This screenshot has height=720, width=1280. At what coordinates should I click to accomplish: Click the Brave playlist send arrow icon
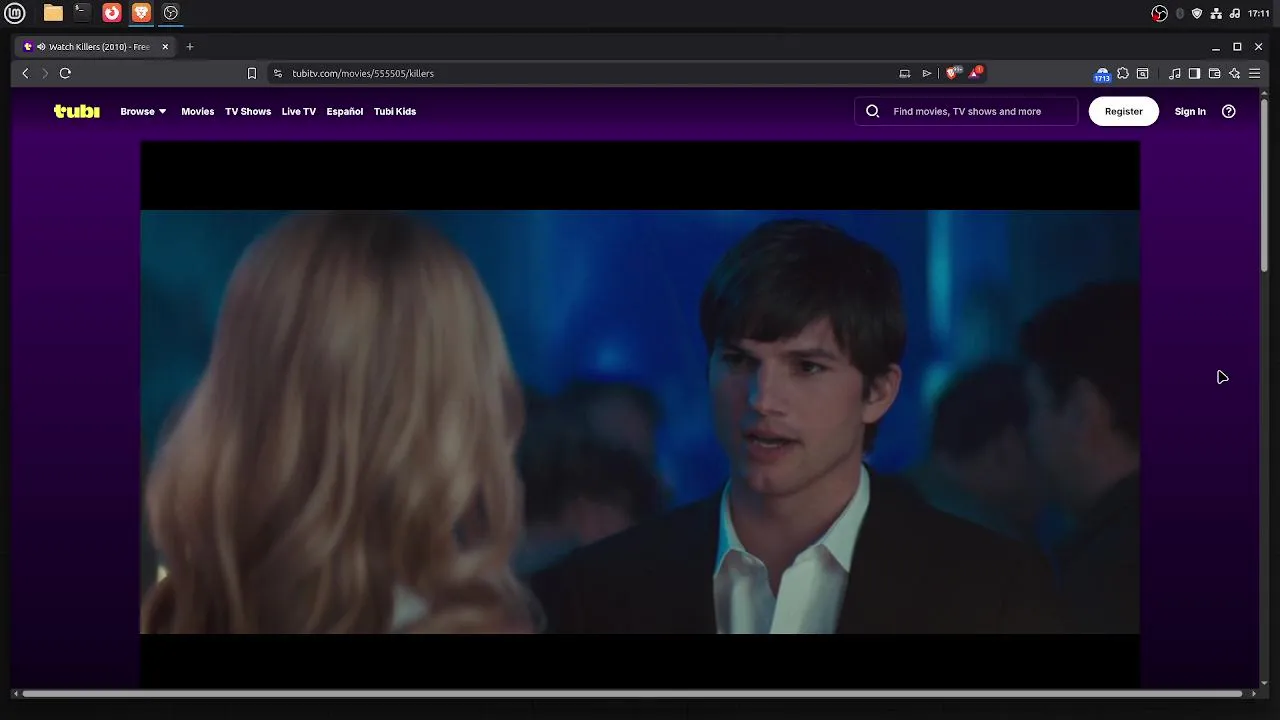927,73
